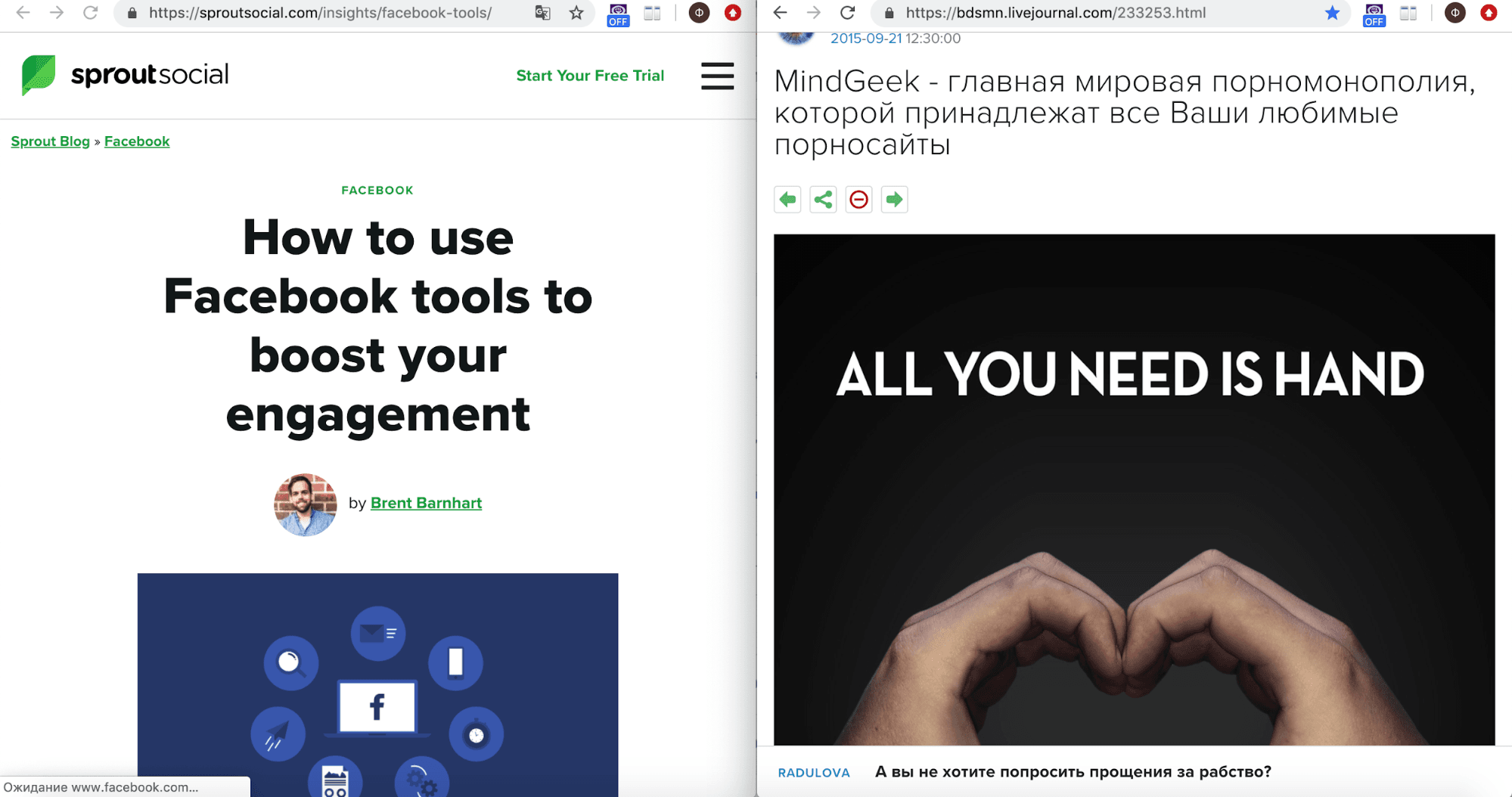This screenshot has height=797, width=1512.
Task: Go to next entry with green right arrow
Action: [x=894, y=200]
